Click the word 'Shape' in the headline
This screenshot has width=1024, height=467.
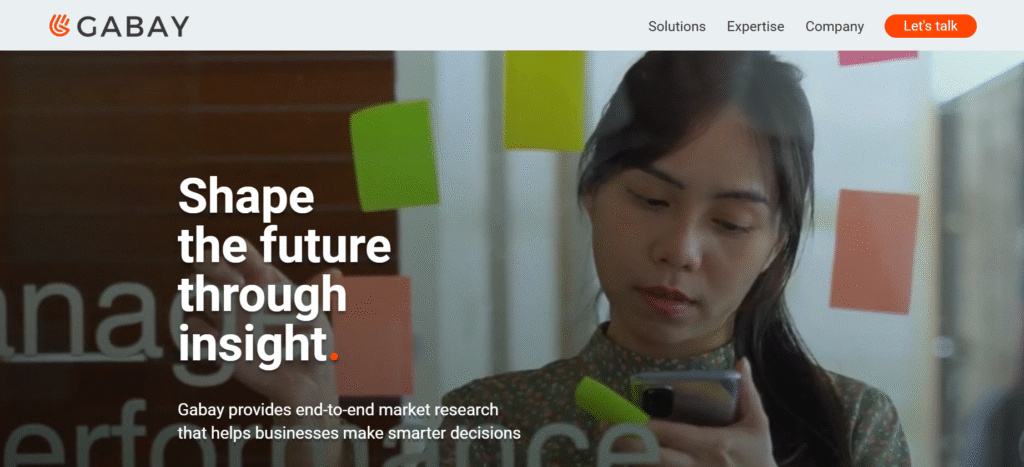pos(246,198)
